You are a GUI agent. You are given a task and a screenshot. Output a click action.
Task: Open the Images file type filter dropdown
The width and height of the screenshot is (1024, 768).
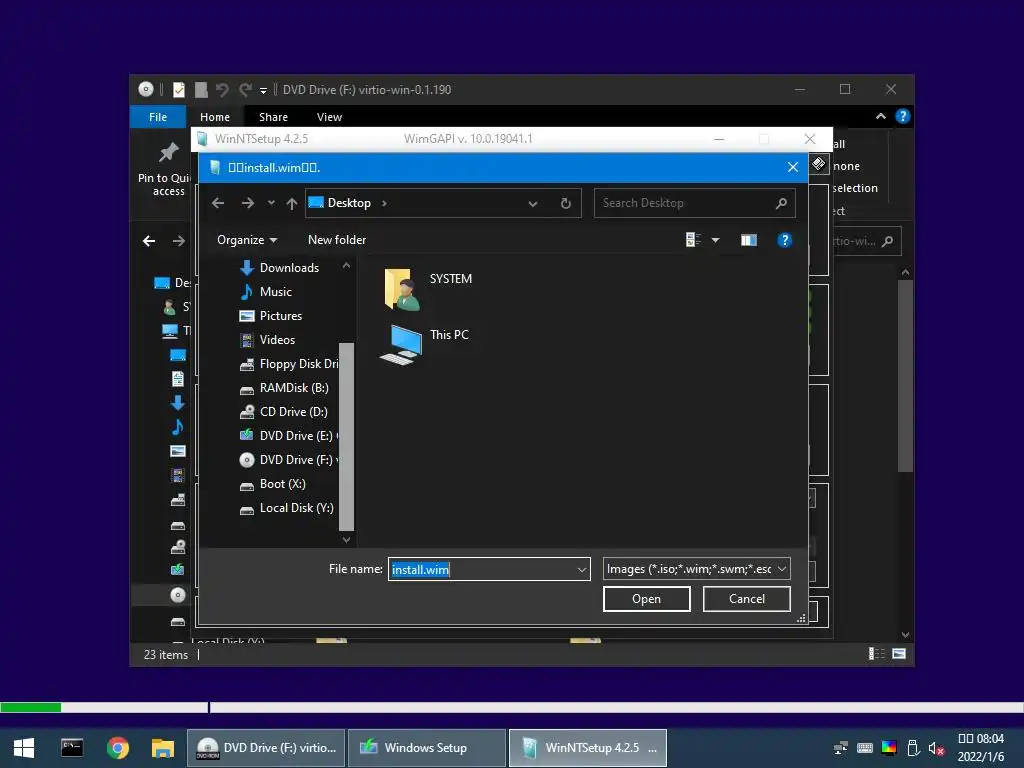click(x=696, y=569)
